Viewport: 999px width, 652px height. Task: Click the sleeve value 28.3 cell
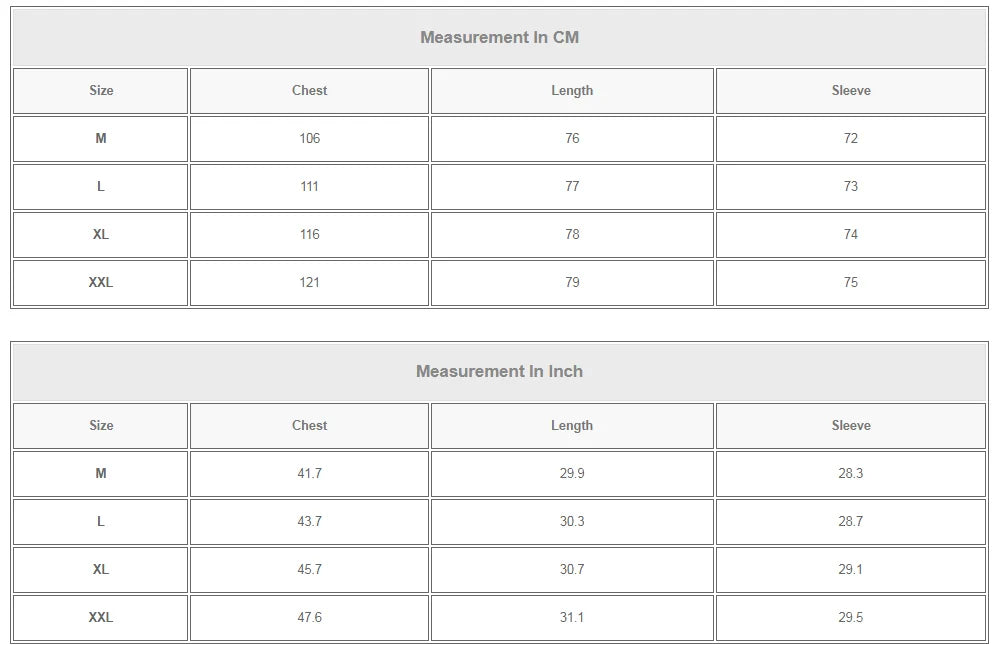[x=850, y=474]
